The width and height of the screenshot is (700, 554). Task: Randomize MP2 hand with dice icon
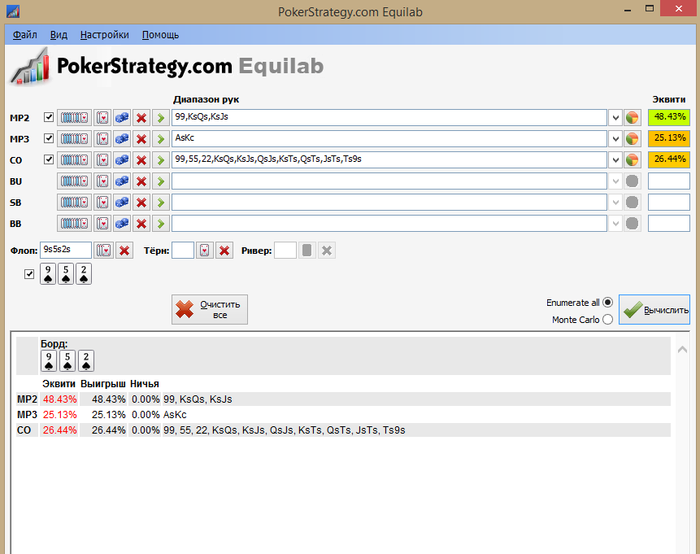pyautogui.click(x=122, y=118)
